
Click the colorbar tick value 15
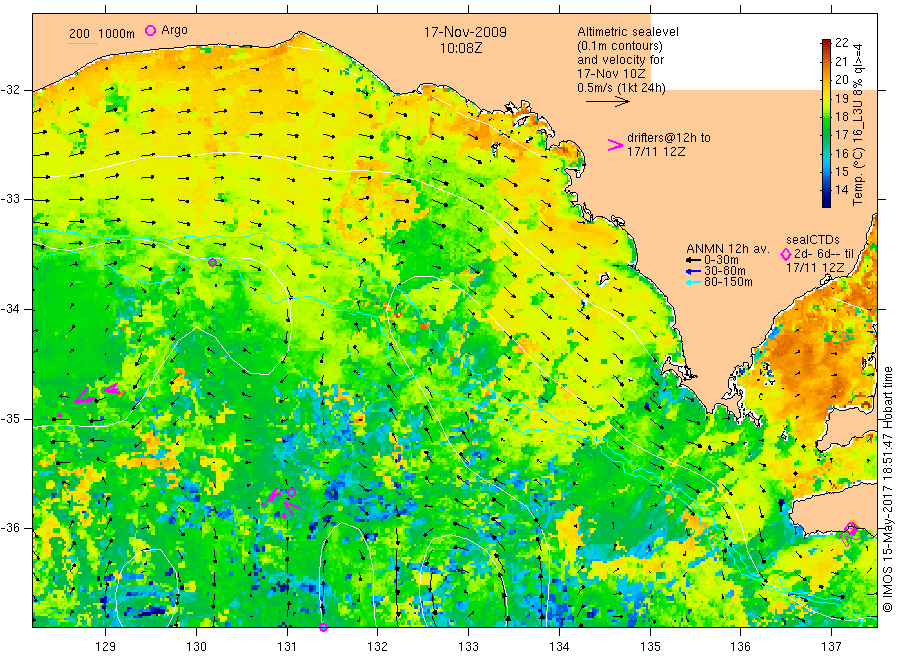[x=841, y=172]
